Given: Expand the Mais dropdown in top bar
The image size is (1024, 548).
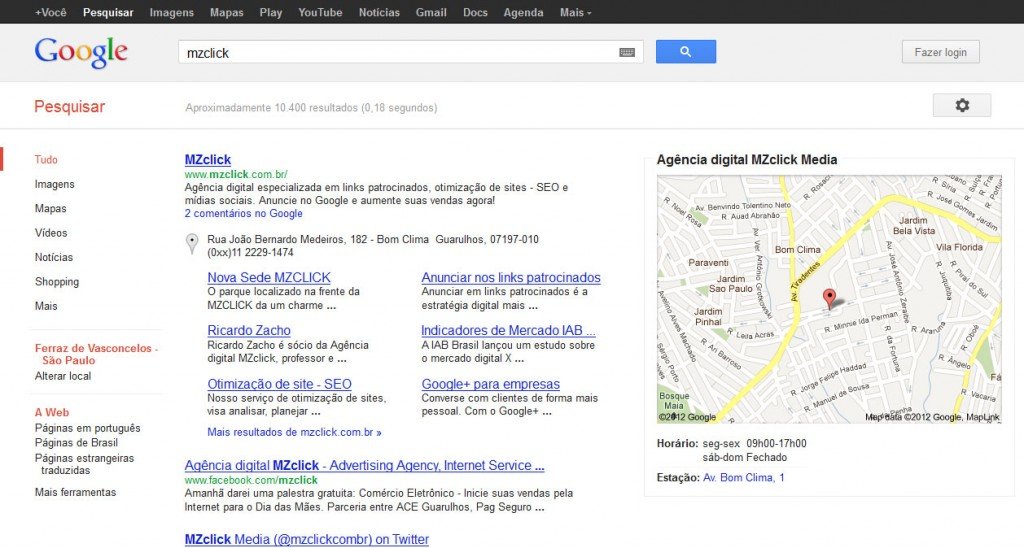Looking at the screenshot, I should point(575,13).
